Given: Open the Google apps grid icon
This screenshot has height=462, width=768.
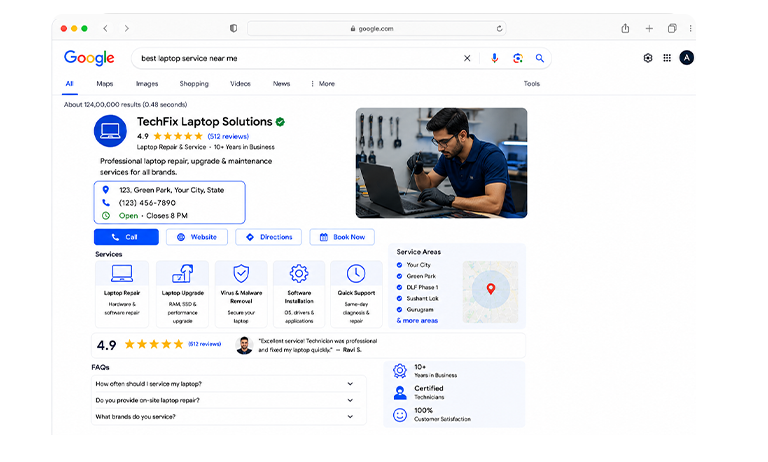Looking at the screenshot, I should tap(667, 58).
